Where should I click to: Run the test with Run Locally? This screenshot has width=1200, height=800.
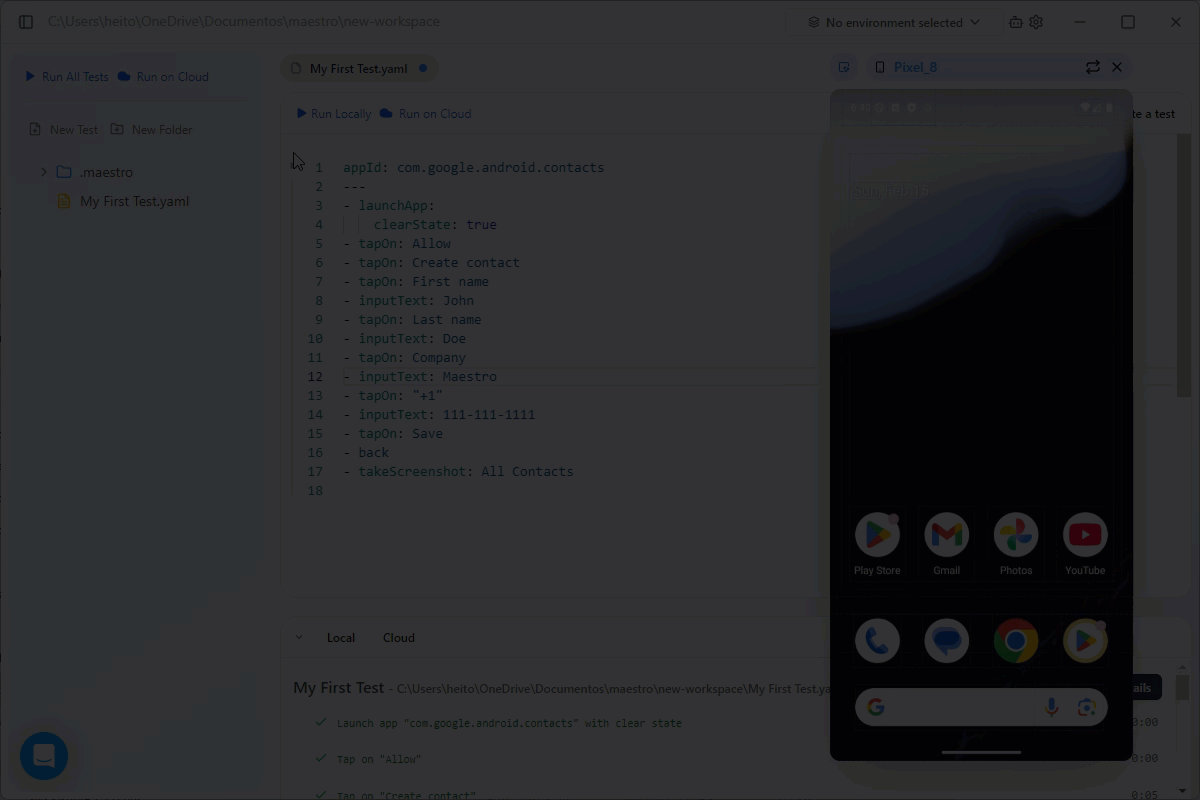(x=334, y=114)
